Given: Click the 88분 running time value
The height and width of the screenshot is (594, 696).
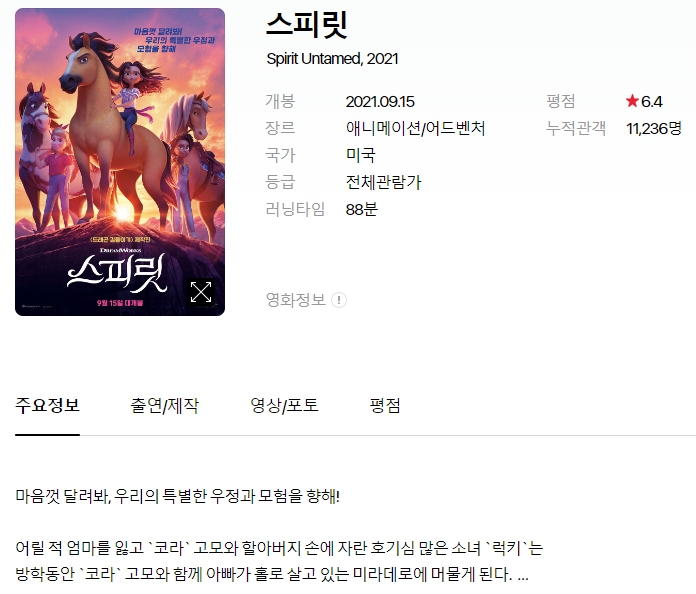Looking at the screenshot, I should coord(362,210).
